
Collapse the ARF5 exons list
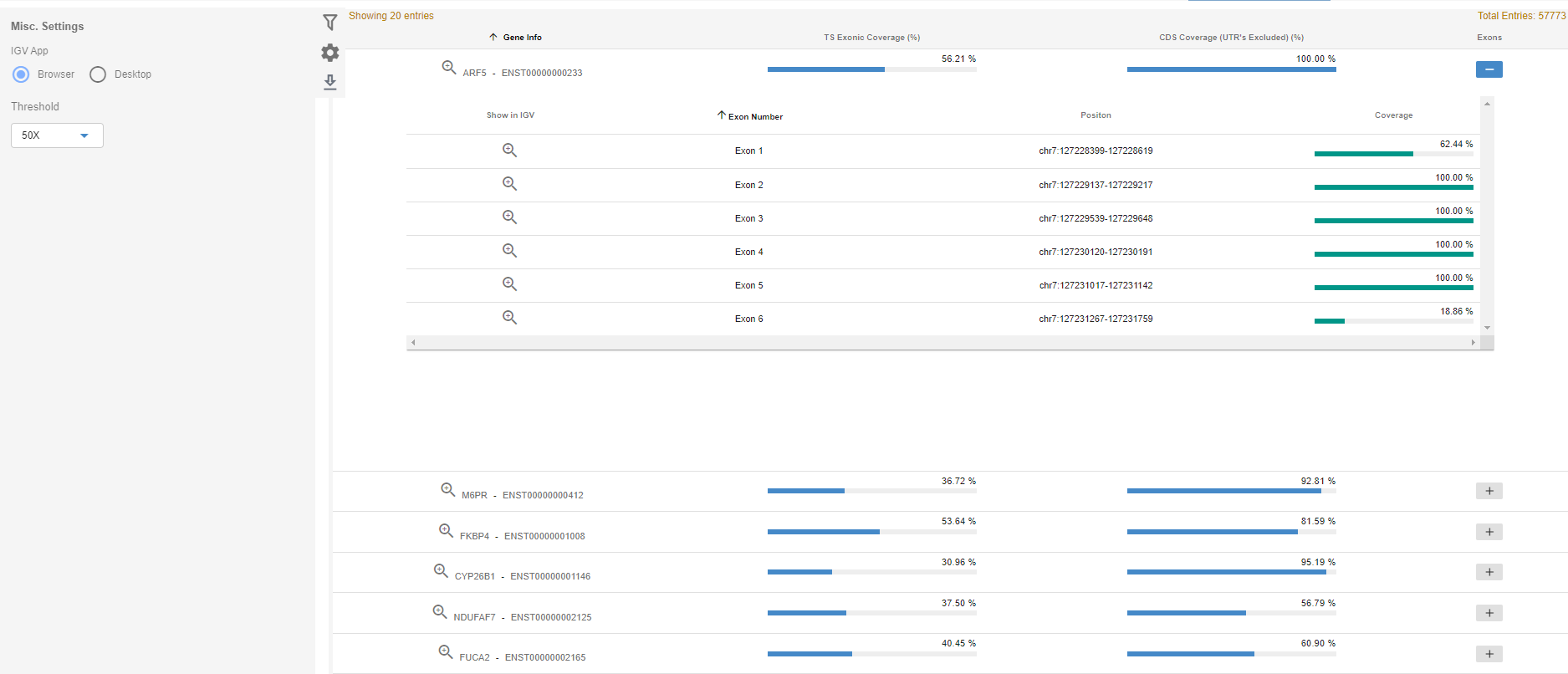click(x=1489, y=69)
